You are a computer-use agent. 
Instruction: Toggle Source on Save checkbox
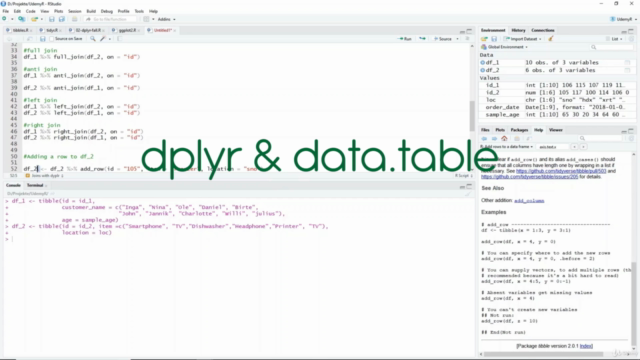point(51,39)
